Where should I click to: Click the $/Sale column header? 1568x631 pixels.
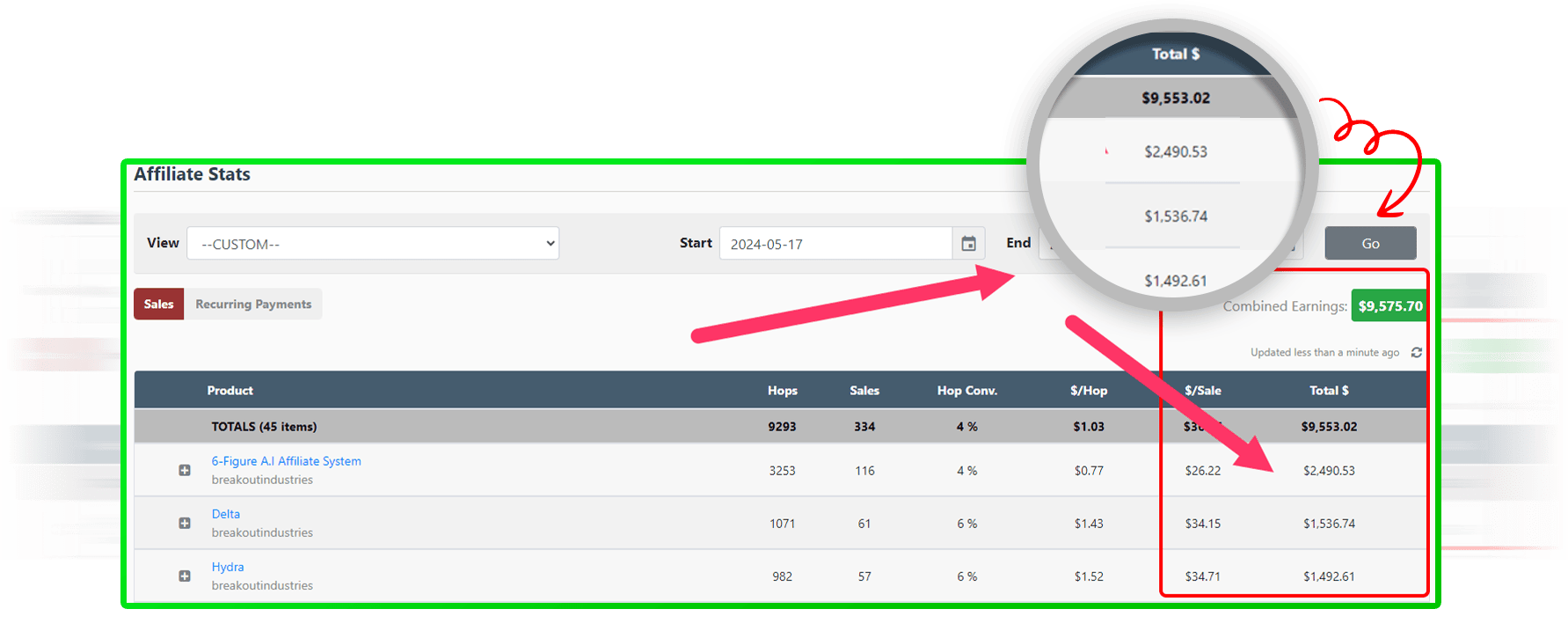pyautogui.click(x=1202, y=391)
